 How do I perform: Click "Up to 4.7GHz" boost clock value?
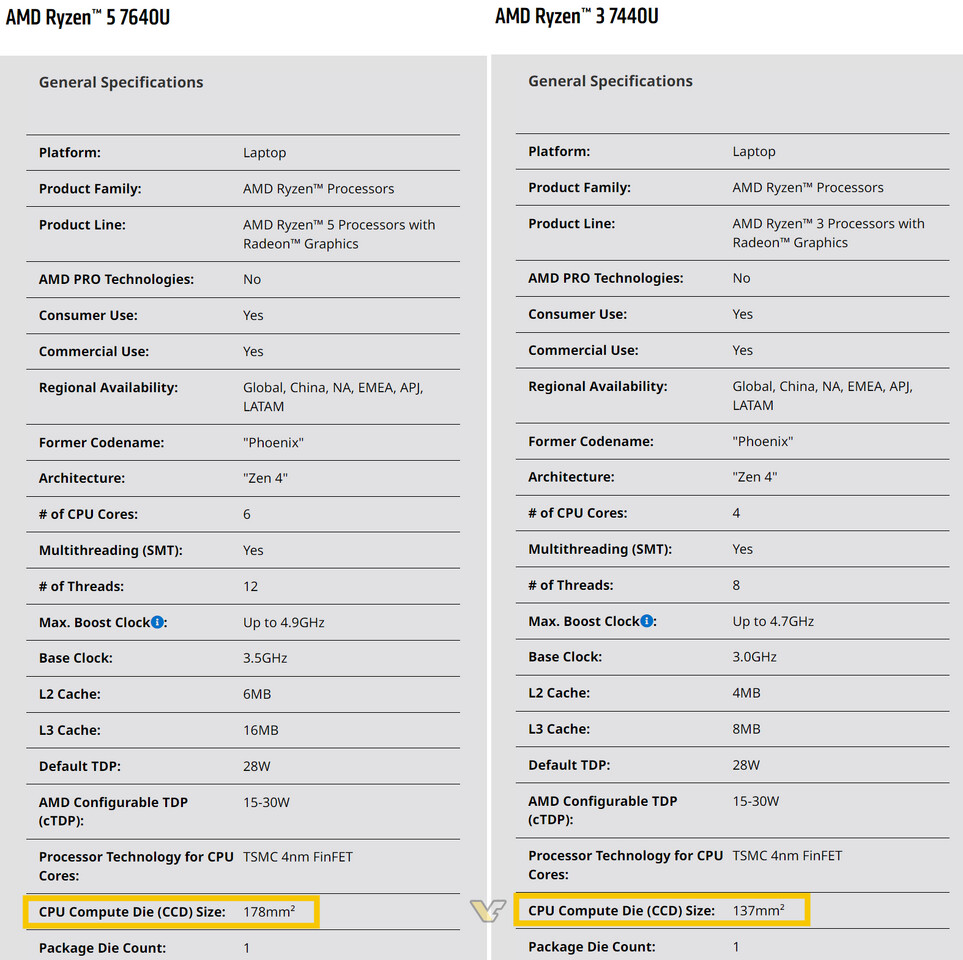tap(773, 621)
